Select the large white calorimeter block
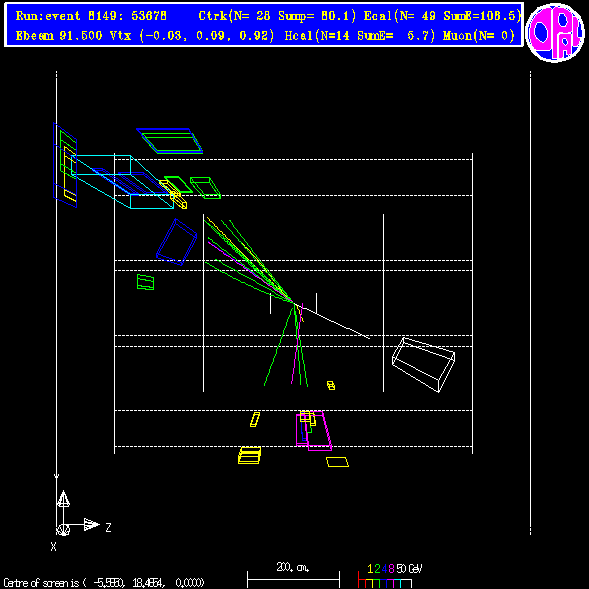This screenshot has height=589, width=589. pos(423,364)
